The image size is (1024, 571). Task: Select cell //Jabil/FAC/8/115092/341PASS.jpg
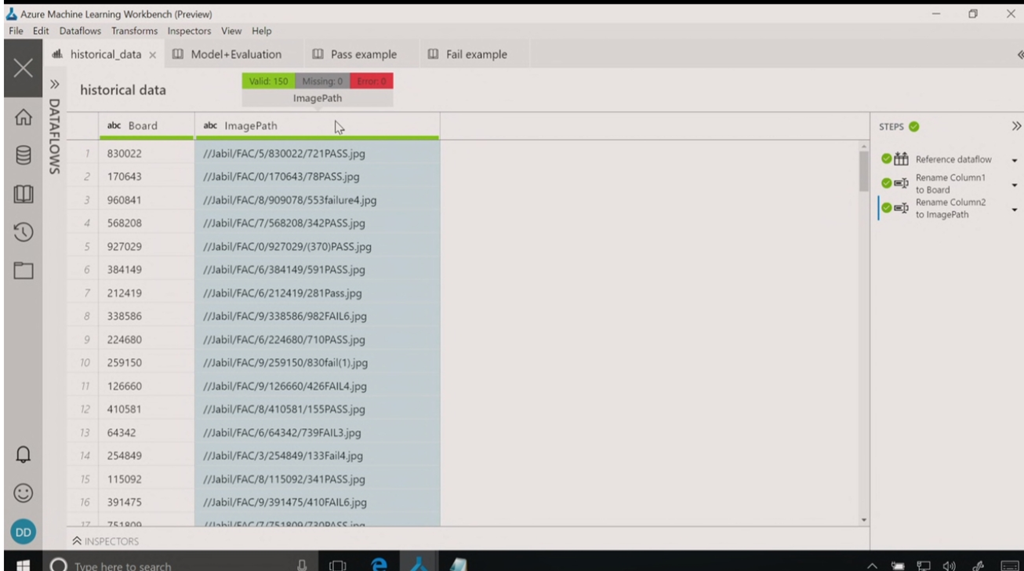pyautogui.click(x=317, y=479)
